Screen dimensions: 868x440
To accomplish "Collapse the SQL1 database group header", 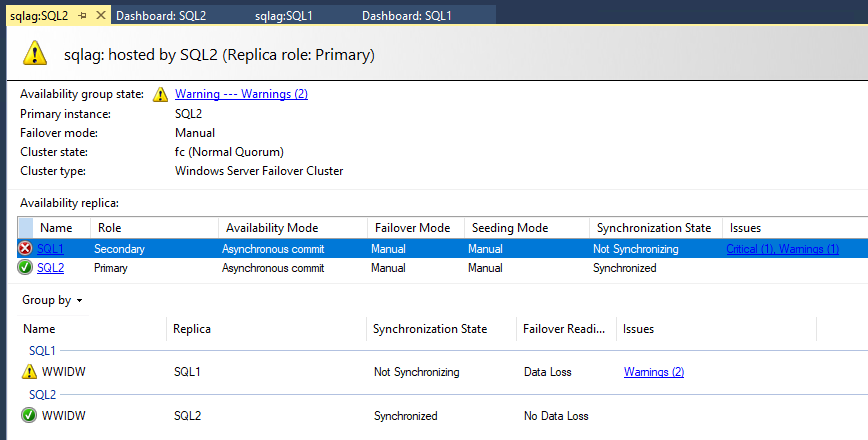I will click(x=42, y=351).
